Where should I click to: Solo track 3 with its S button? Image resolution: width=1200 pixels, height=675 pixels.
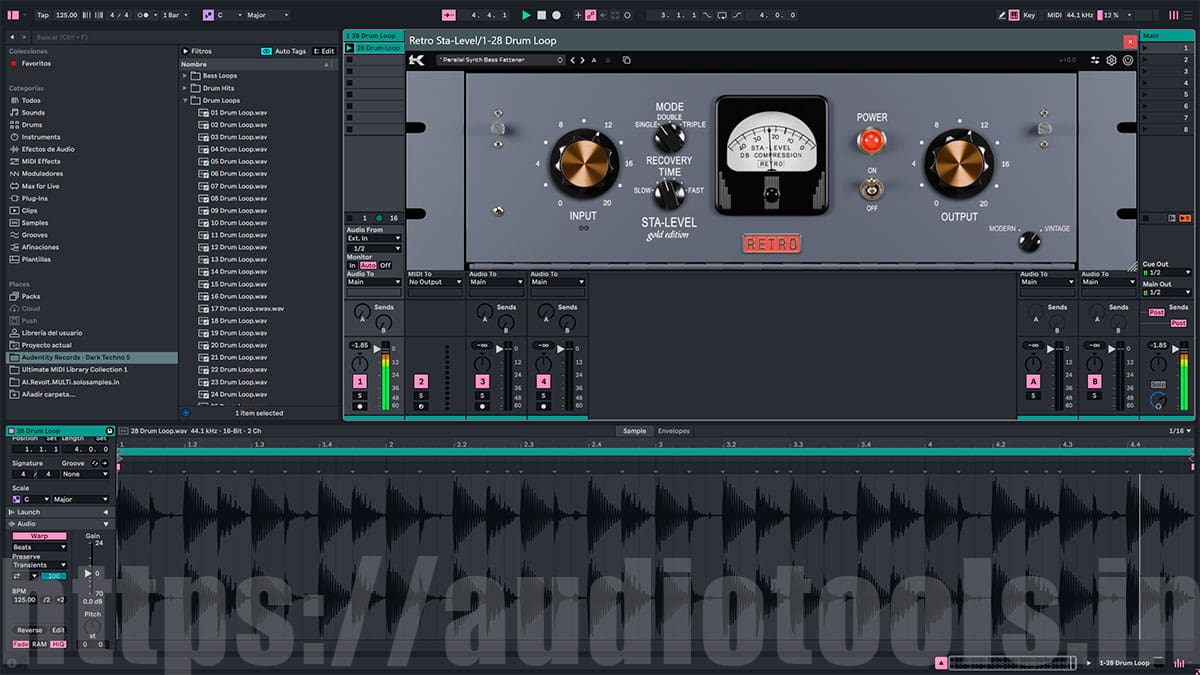tap(482, 395)
